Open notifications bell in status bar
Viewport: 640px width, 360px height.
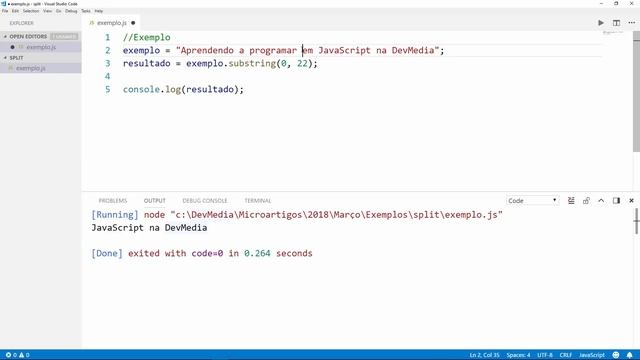(629, 355)
